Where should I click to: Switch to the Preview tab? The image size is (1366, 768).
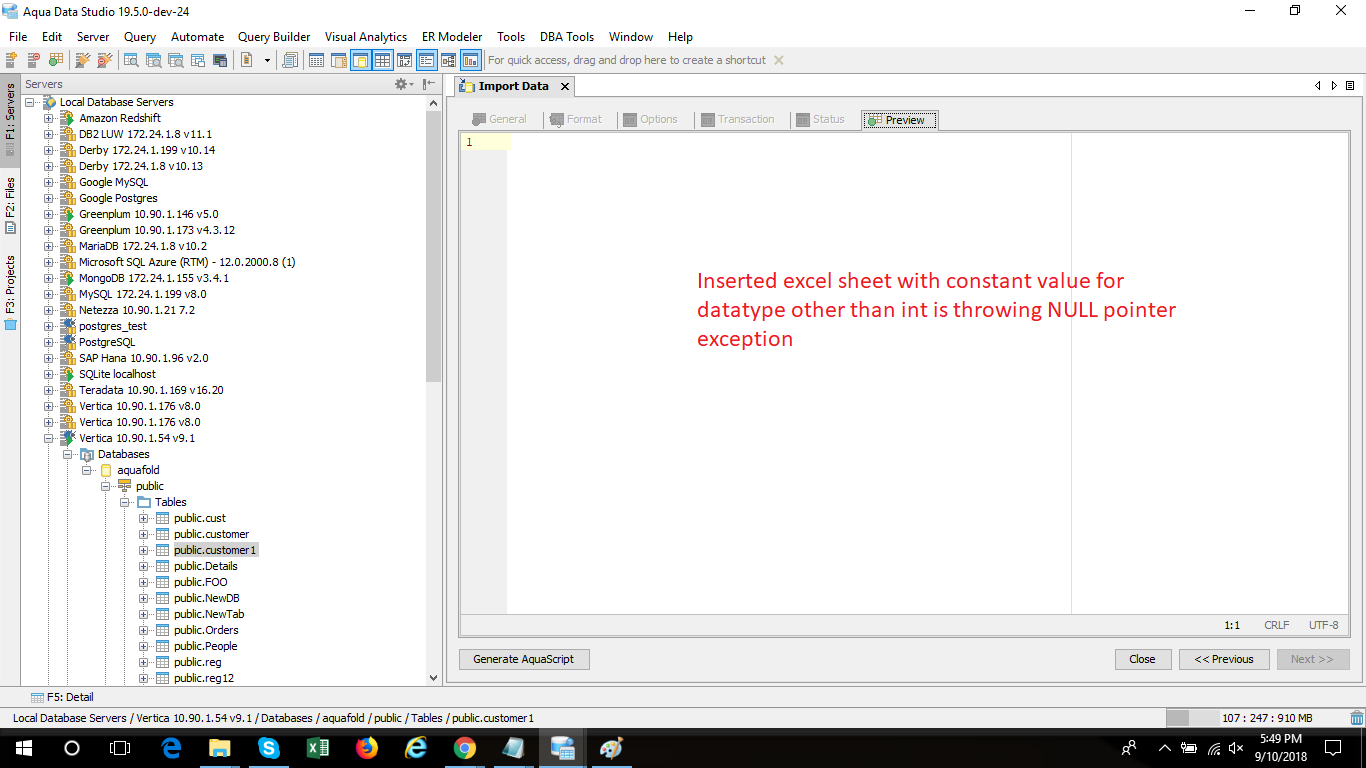(900, 120)
